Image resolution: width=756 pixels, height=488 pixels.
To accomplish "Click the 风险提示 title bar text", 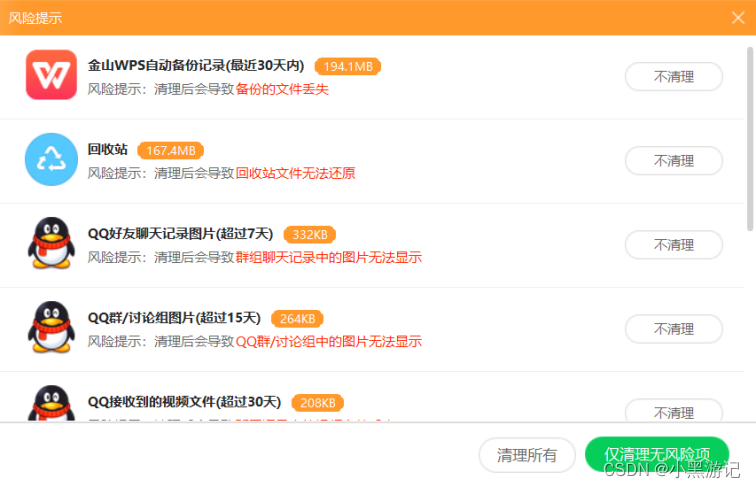I will [x=35, y=18].
